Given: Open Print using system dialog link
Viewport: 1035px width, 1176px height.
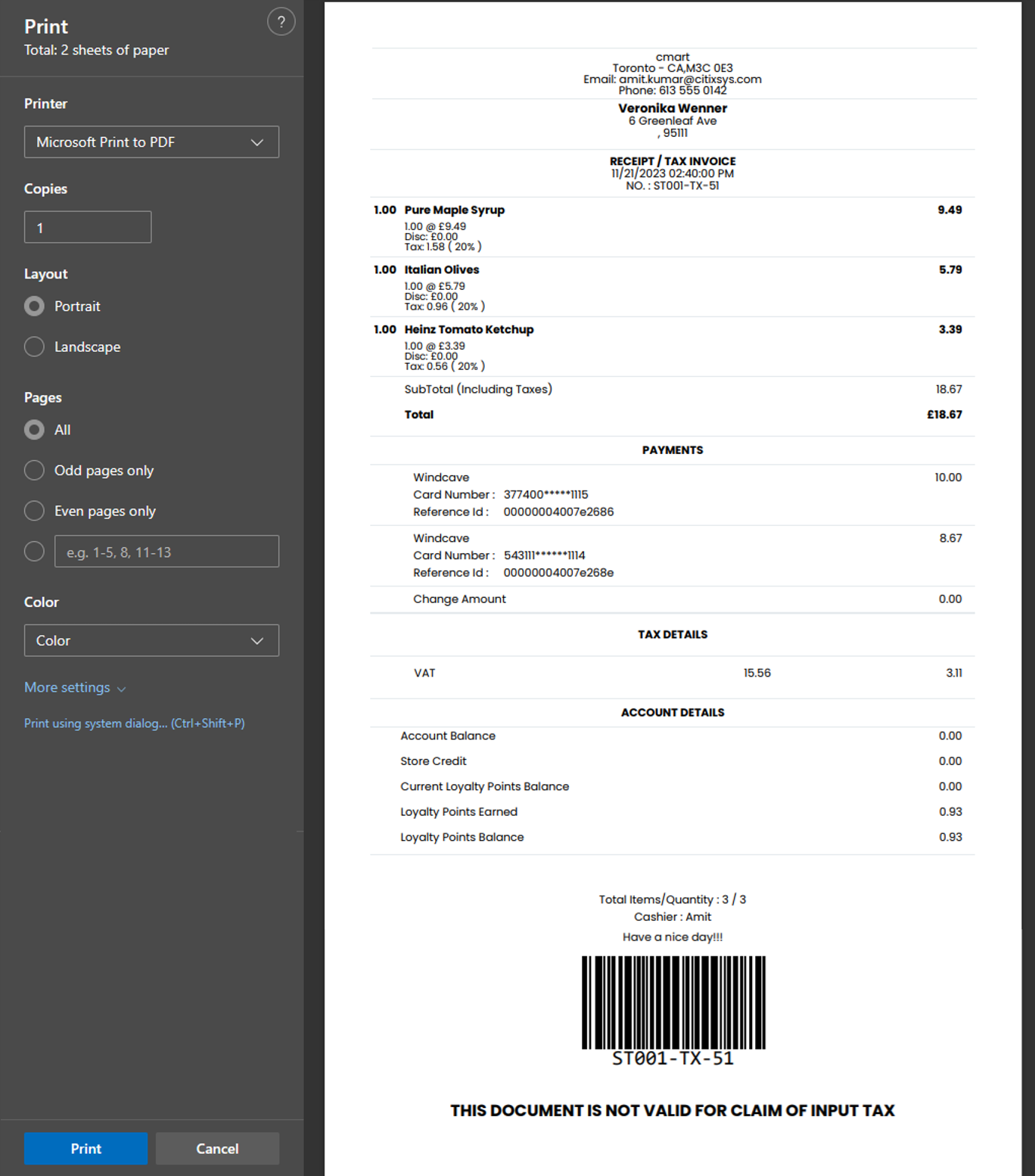Looking at the screenshot, I should click(x=134, y=723).
